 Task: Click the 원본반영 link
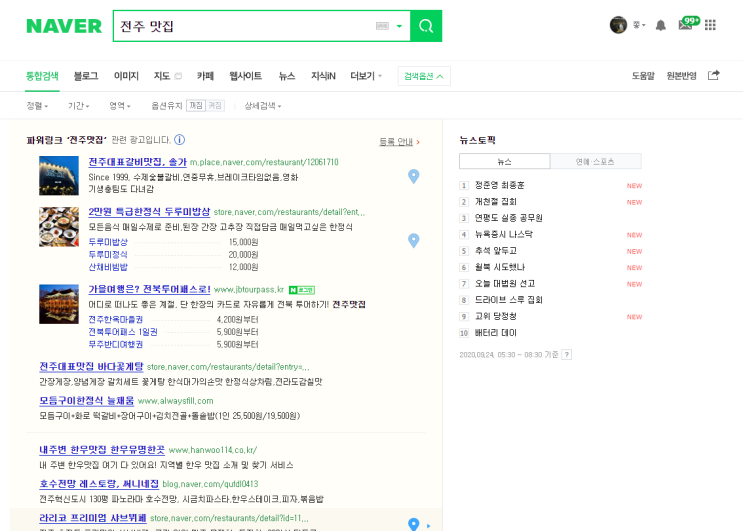(x=681, y=76)
